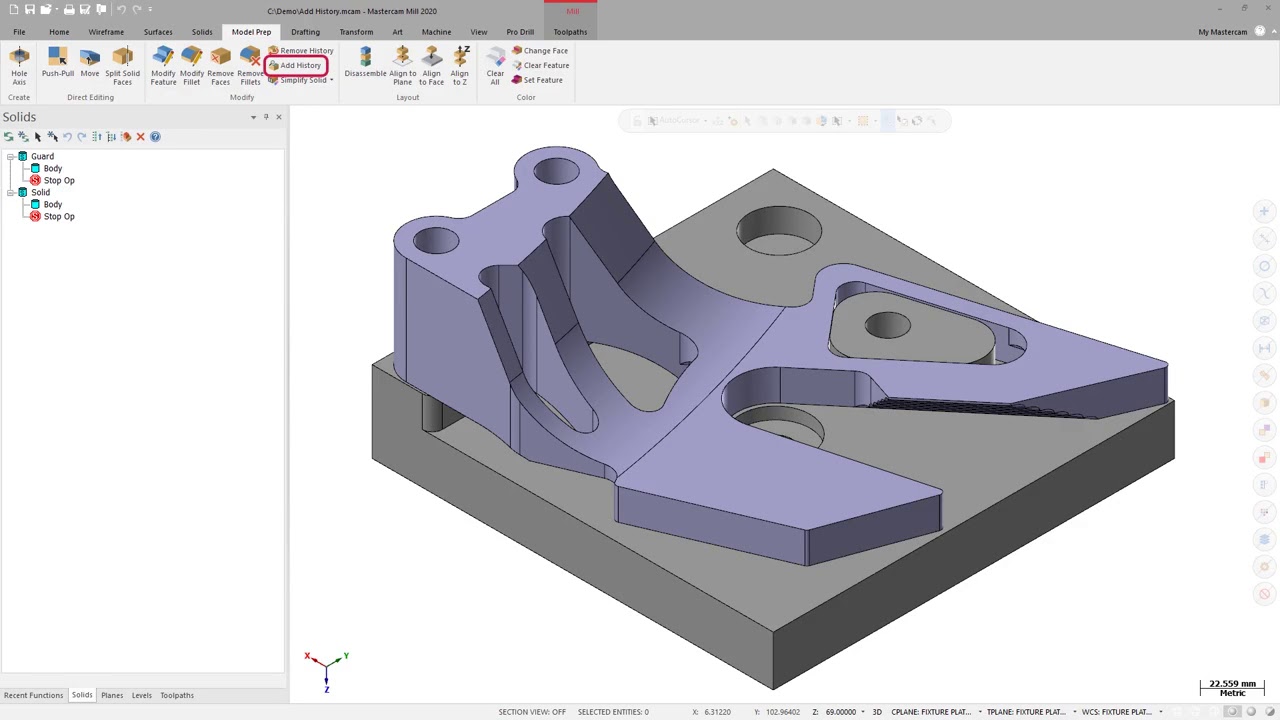Select the Remove Faces tool

pos(220,66)
